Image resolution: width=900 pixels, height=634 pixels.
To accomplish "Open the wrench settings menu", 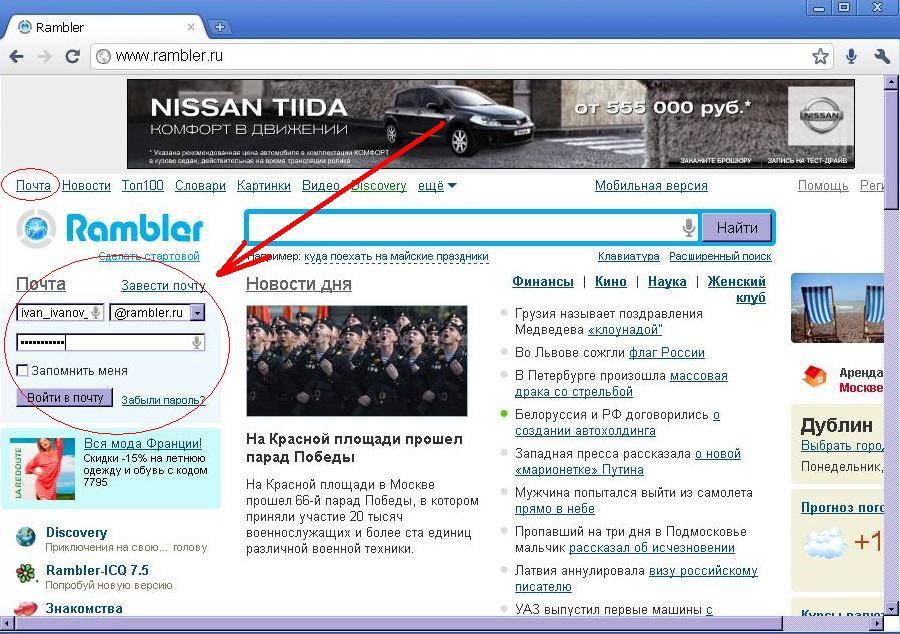I will tap(882, 56).
